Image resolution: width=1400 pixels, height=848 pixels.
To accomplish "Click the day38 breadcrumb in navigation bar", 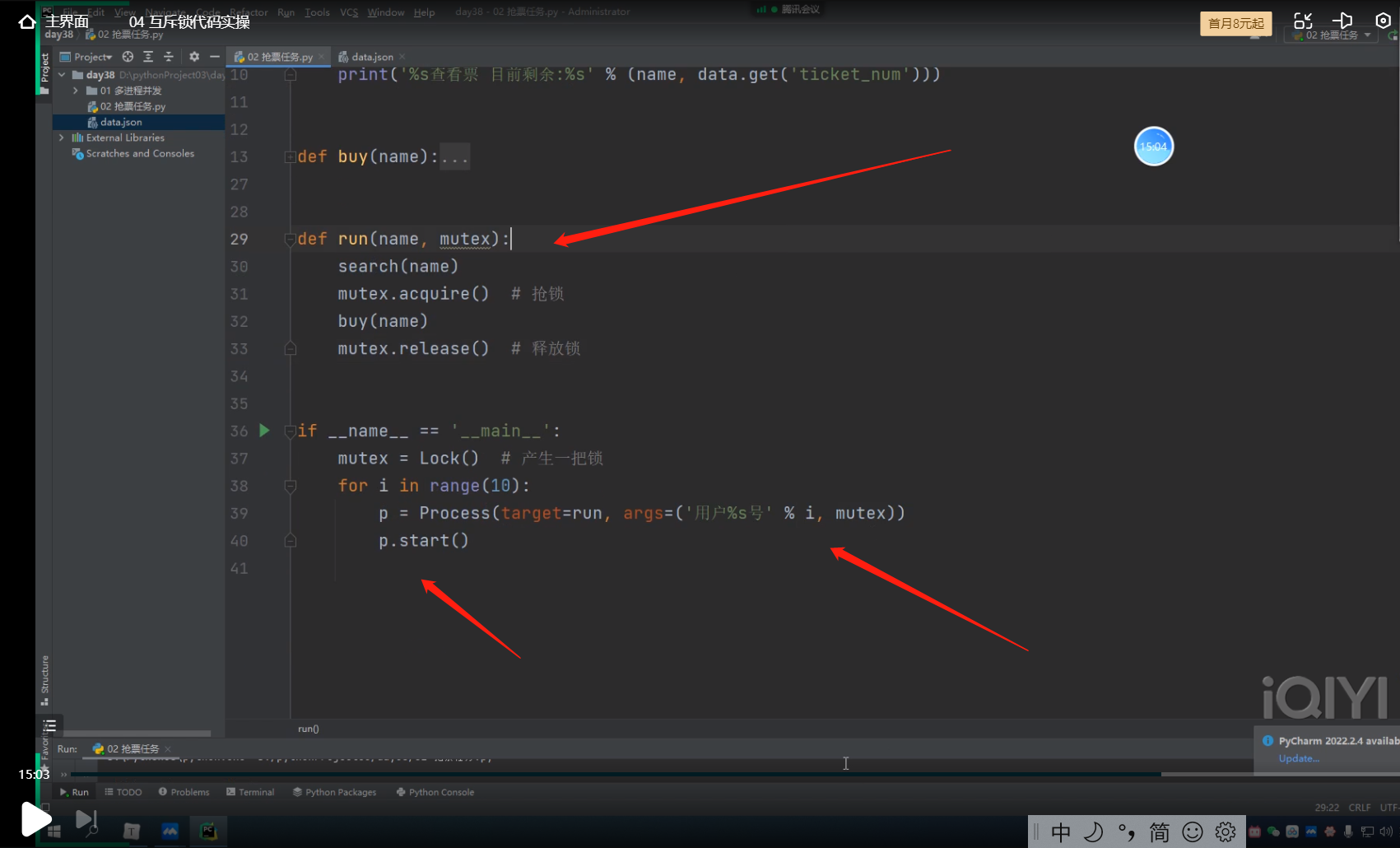I will [59, 35].
